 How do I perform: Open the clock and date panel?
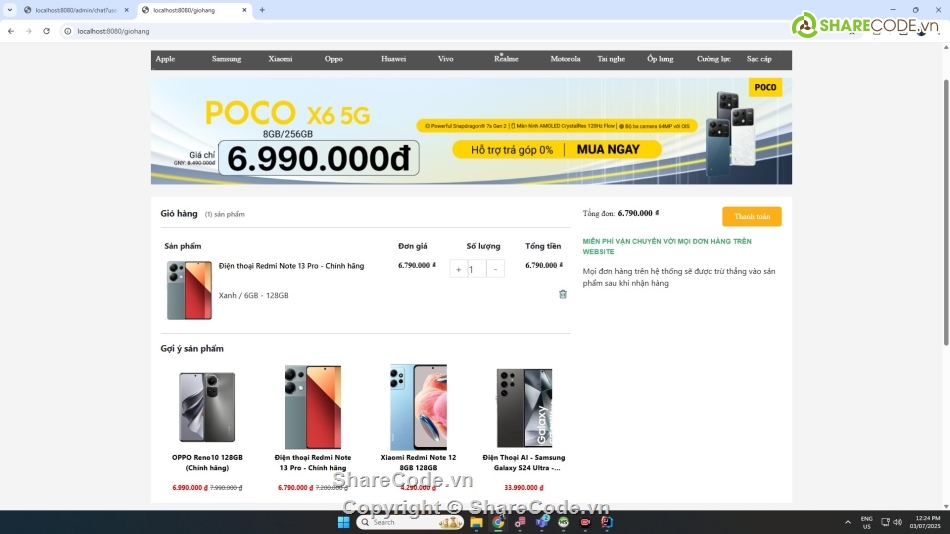tap(925, 522)
